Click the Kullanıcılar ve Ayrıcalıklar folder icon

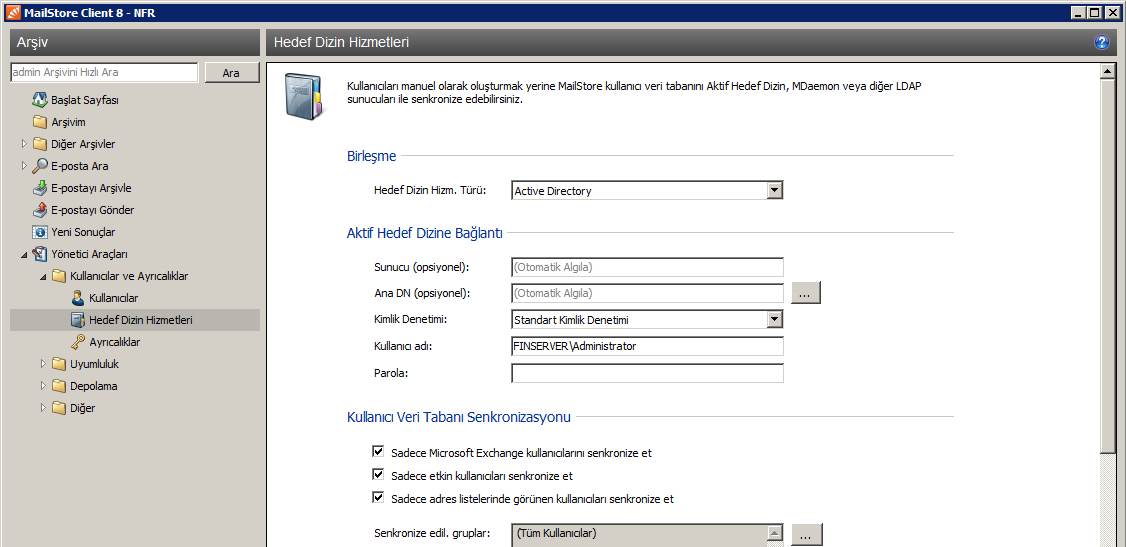click(x=59, y=276)
